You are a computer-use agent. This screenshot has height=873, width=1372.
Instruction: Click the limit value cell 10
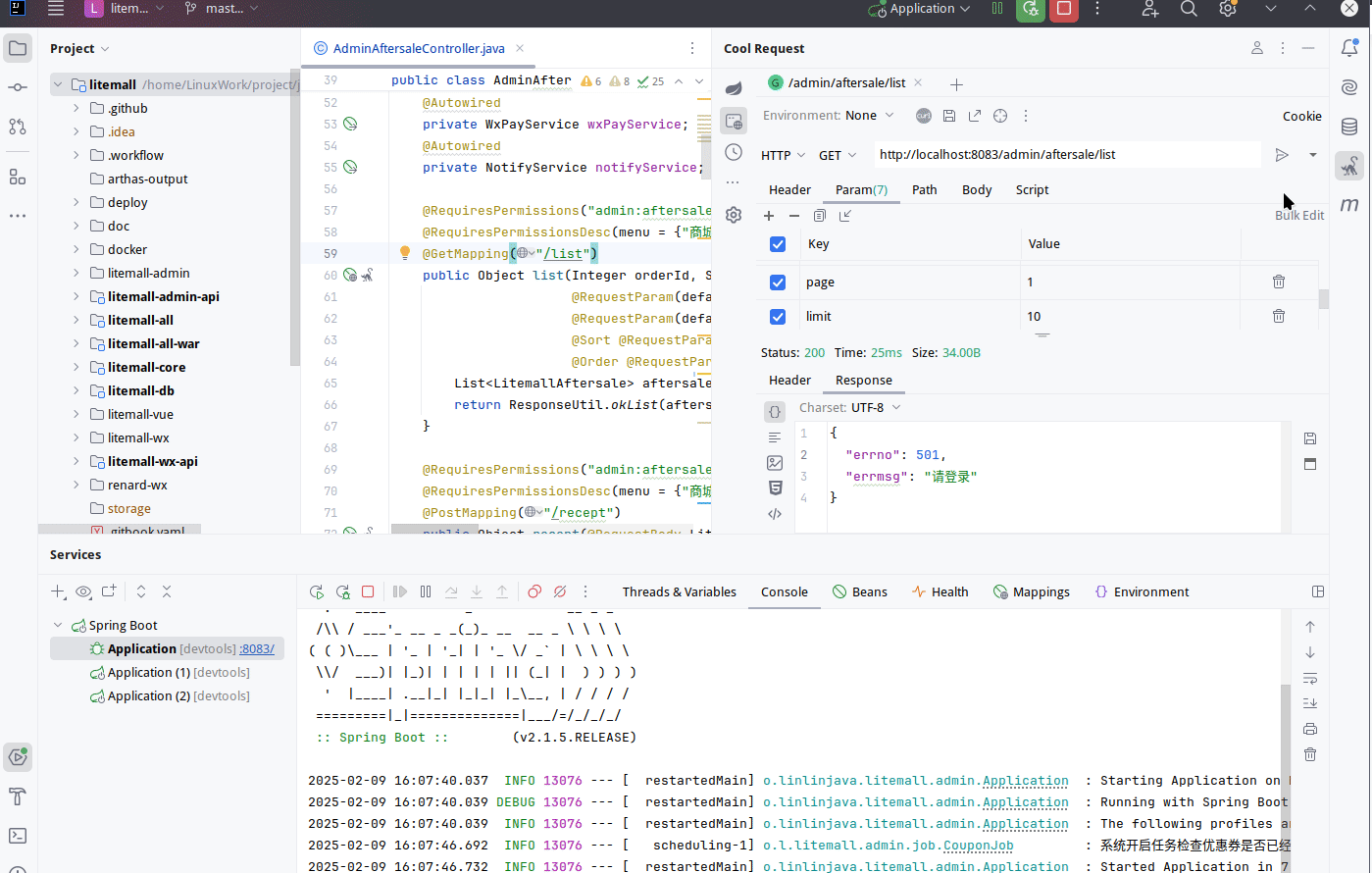(x=1131, y=317)
